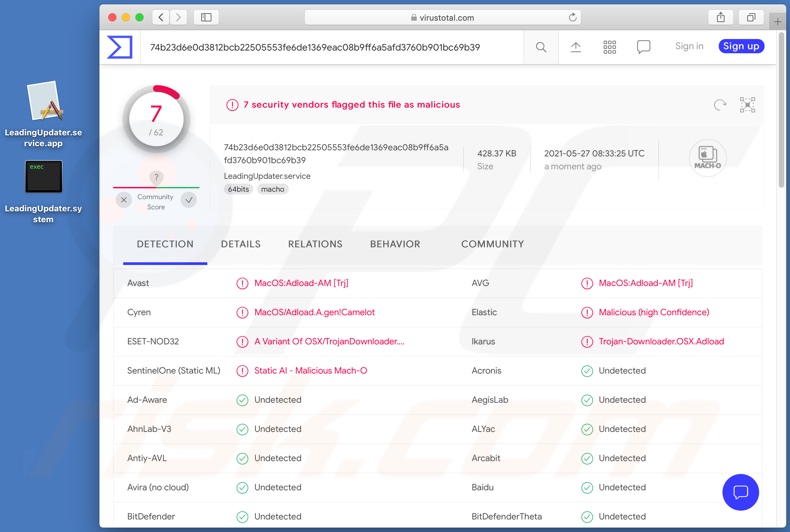790x532 pixels.
Task: Open the apps grid icon
Action: coord(610,47)
